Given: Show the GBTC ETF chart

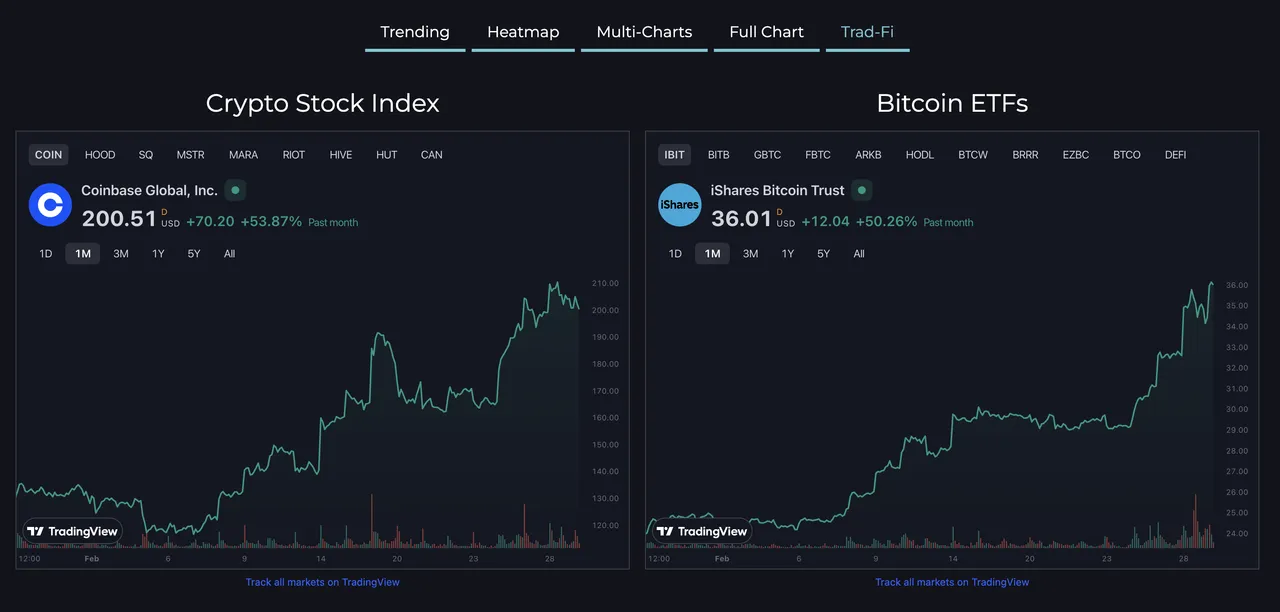Looking at the screenshot, I should click(x=768, y=155).
